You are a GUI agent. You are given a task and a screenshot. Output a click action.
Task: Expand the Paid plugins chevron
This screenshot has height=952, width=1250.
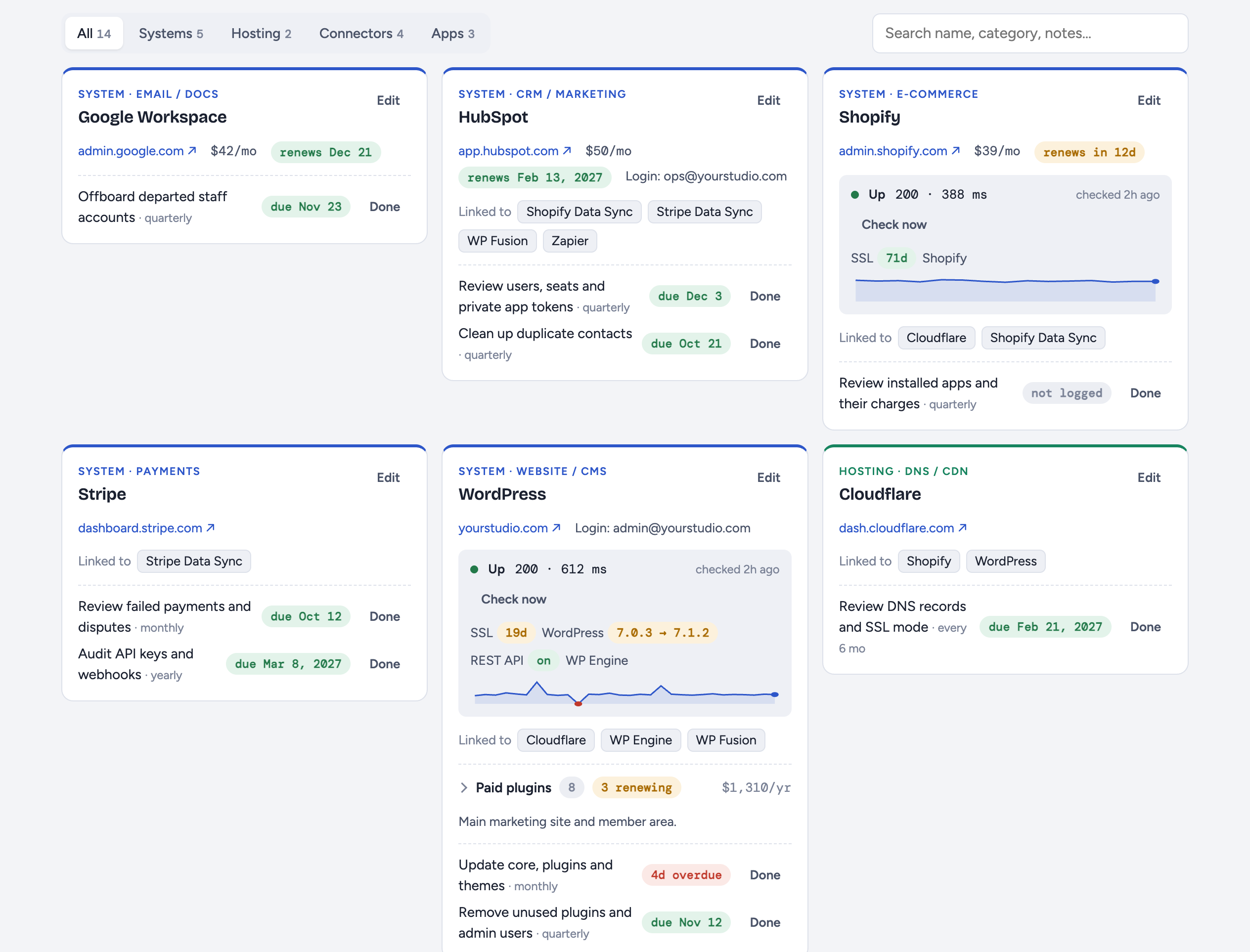pos(464,788)
